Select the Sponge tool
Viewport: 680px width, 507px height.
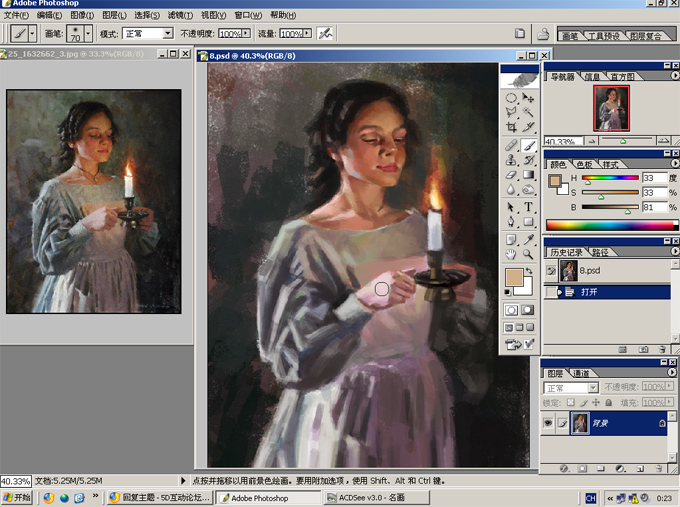(528, 190)
